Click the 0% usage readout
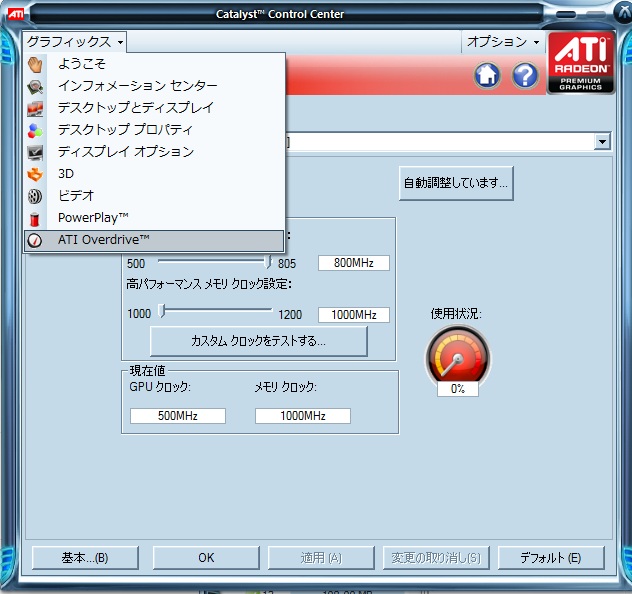The height and width of the screenshot is (594, 632). pos(458,389)
